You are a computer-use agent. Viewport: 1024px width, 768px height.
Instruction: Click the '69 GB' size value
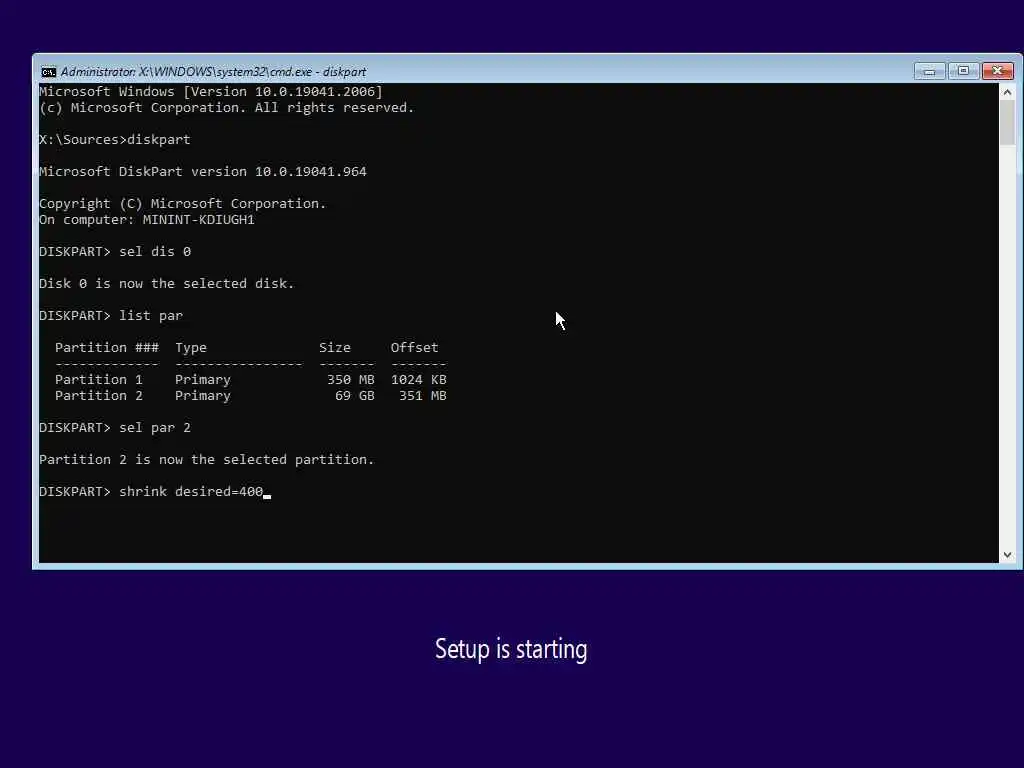click(355, 396)
